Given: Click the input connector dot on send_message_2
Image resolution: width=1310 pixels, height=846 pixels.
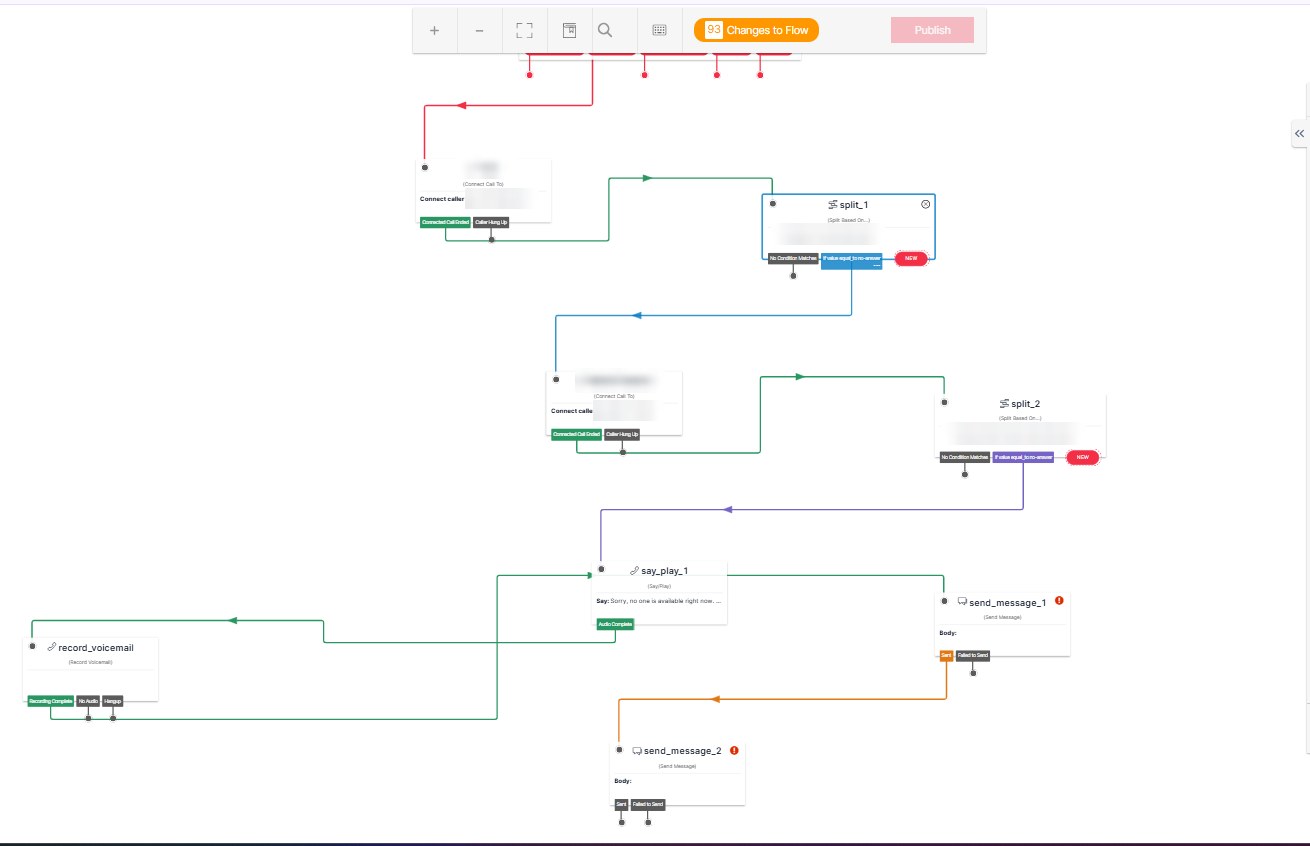Looking at the screenshot, I should (620, 749).
